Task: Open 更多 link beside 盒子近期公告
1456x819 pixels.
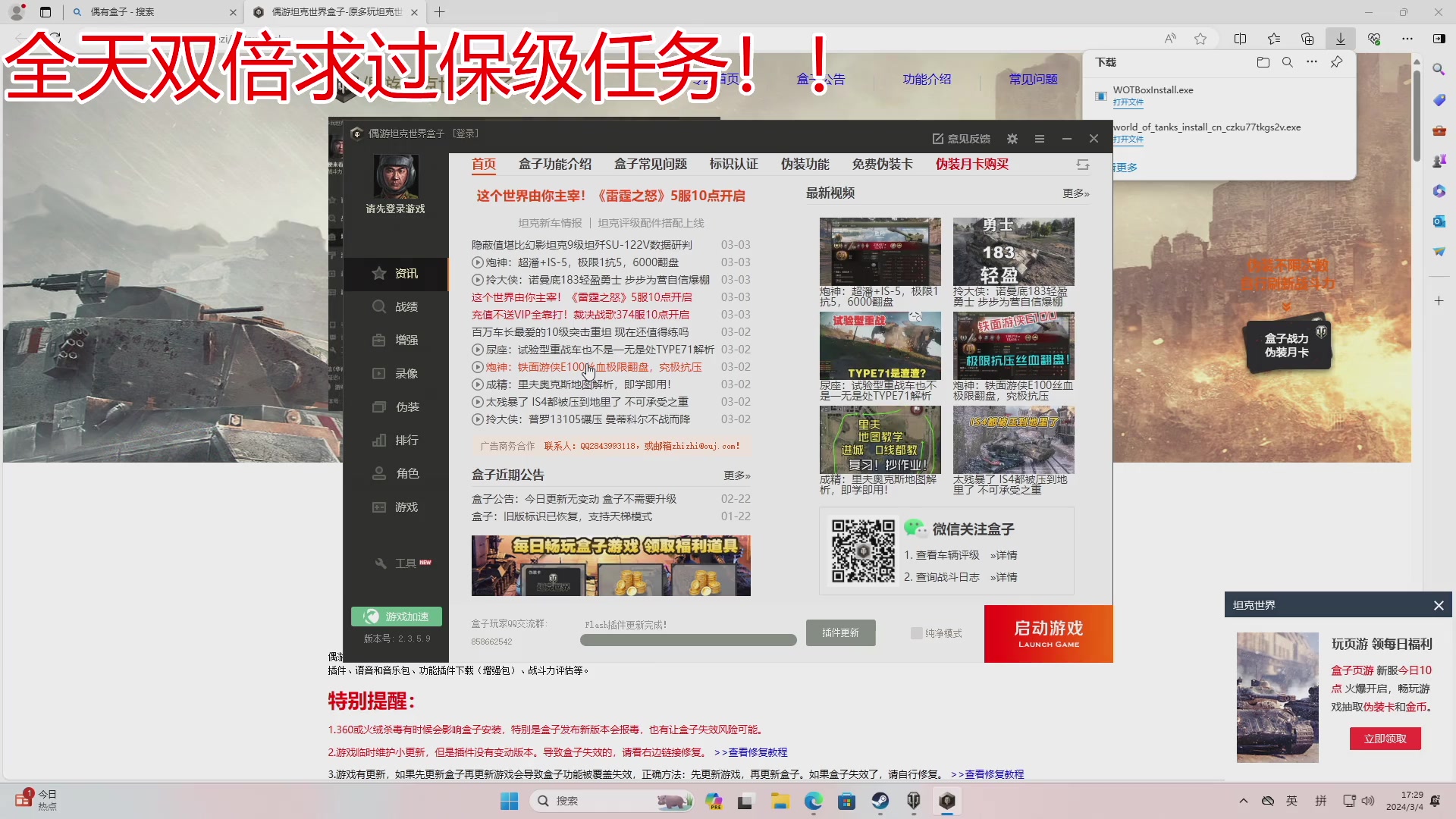Action: (x=737, y=476)
